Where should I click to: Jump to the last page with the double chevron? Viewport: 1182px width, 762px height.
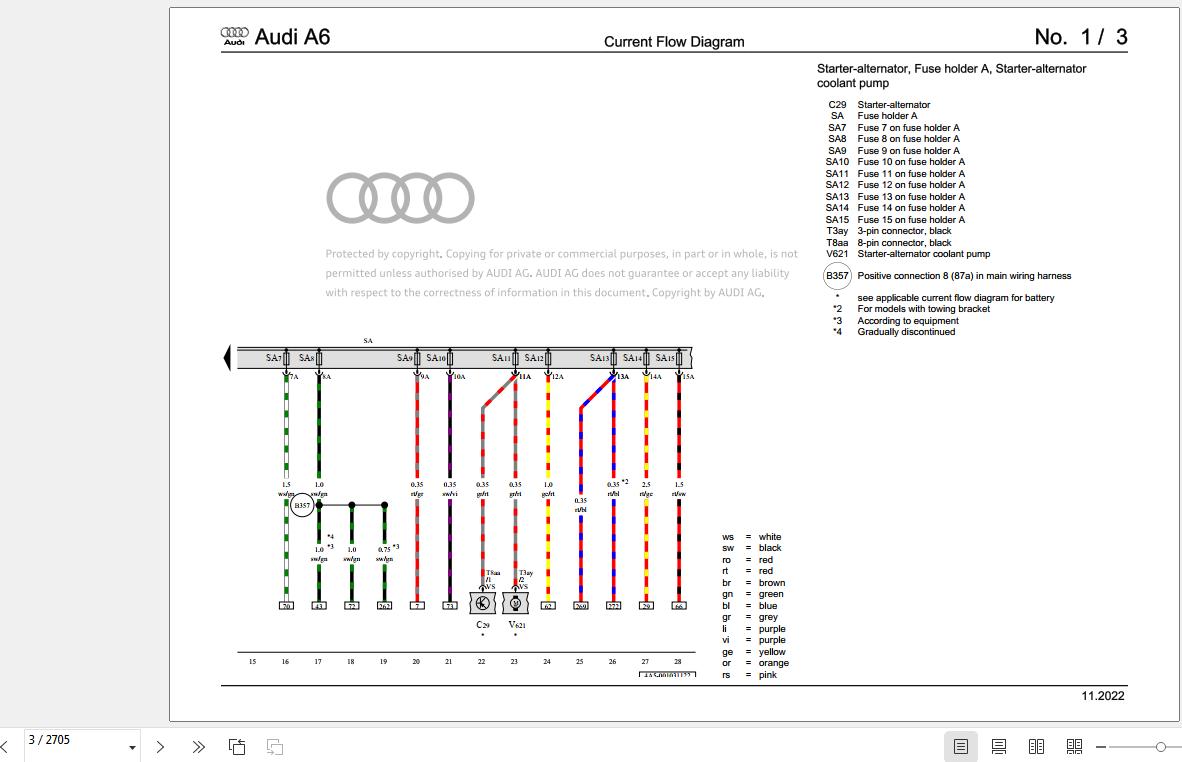198,747
